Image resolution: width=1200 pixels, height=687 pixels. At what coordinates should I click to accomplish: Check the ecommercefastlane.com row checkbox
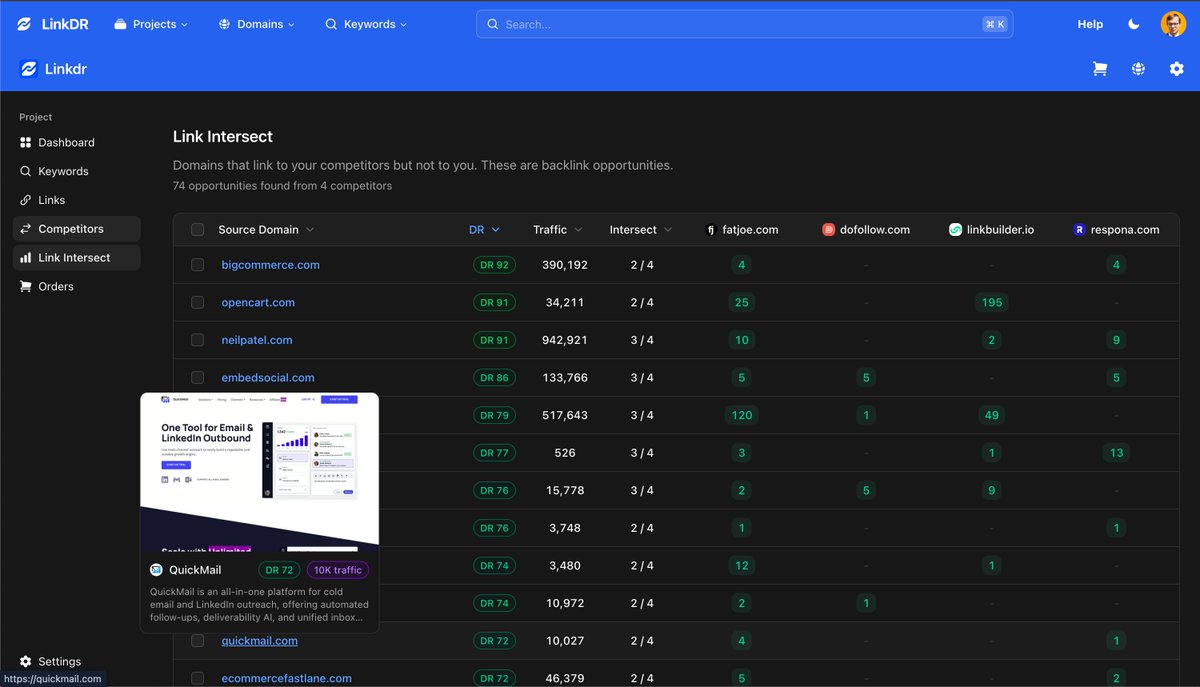tap(198, 678)
